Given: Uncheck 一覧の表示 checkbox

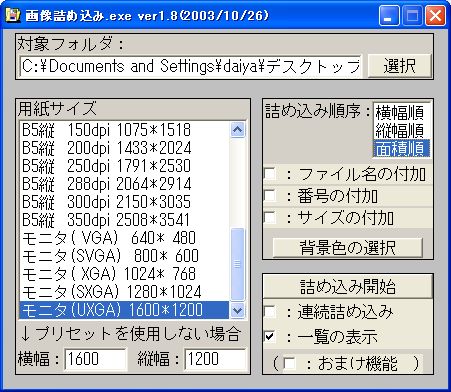Looking at the screenshot, I should click(270, 336).
